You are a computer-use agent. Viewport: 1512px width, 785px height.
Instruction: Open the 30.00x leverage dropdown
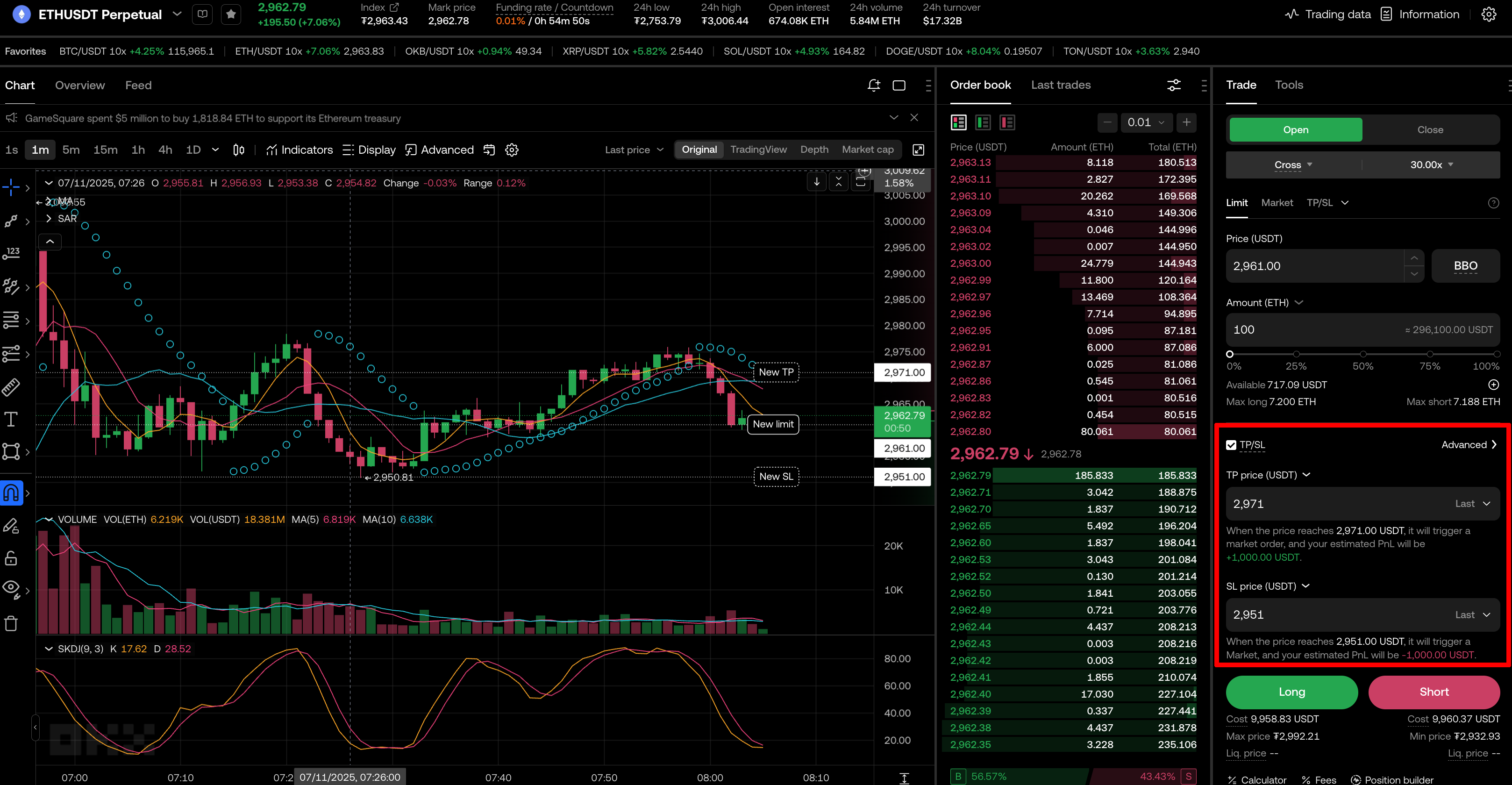[1431, 165]
